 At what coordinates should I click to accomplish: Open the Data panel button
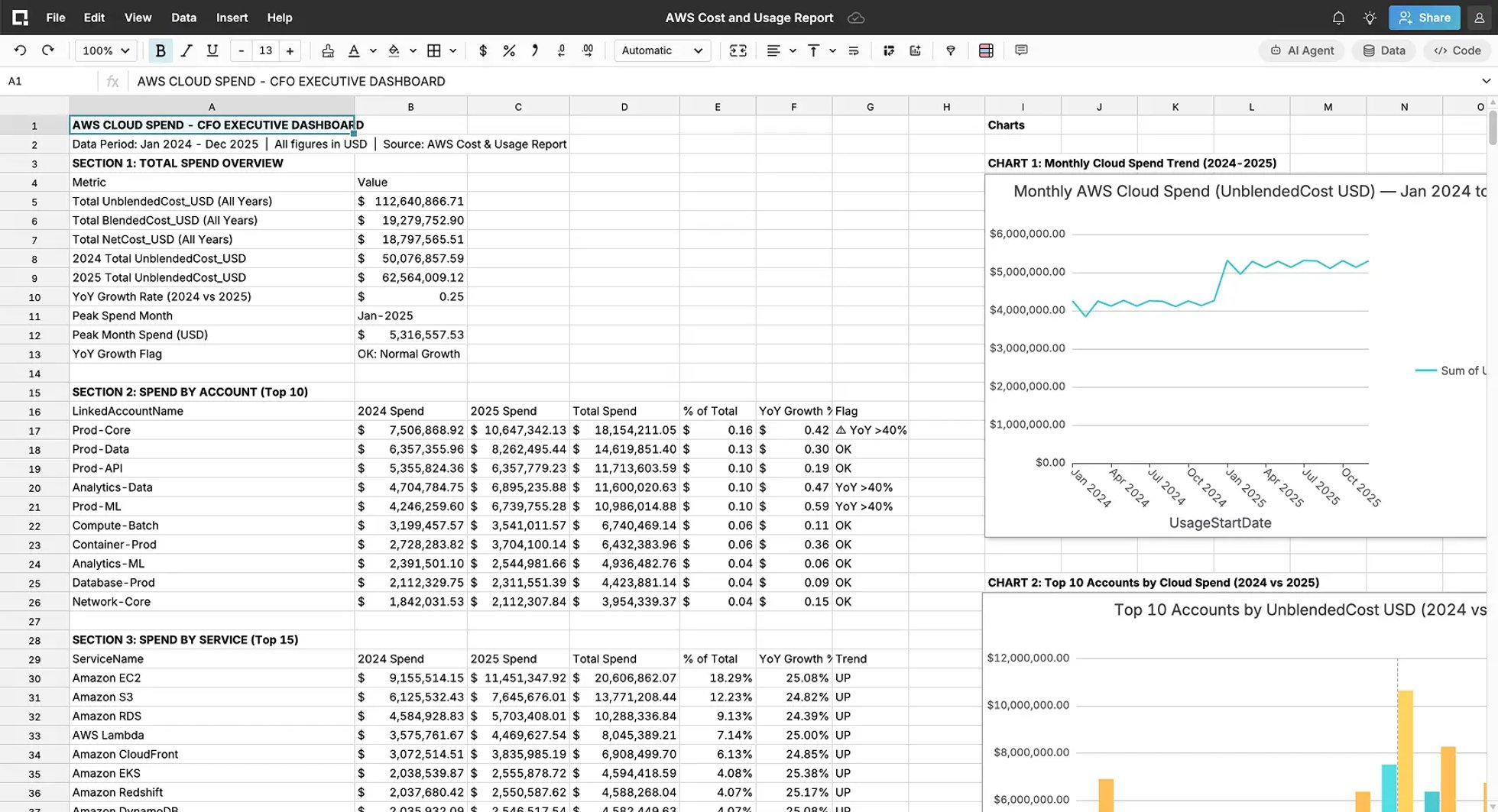point(1383,50)
